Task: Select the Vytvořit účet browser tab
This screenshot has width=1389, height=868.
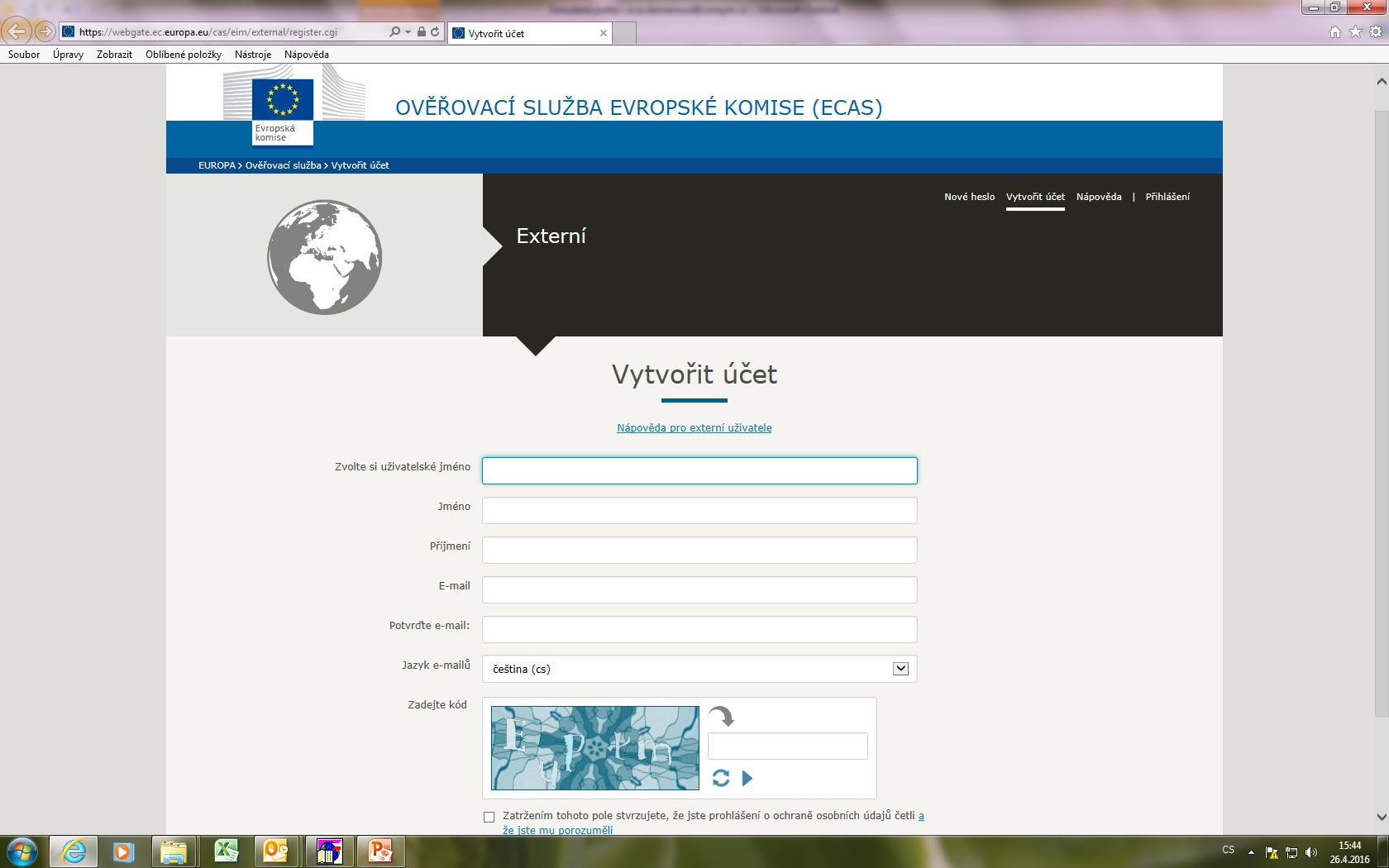Action: 529,33
